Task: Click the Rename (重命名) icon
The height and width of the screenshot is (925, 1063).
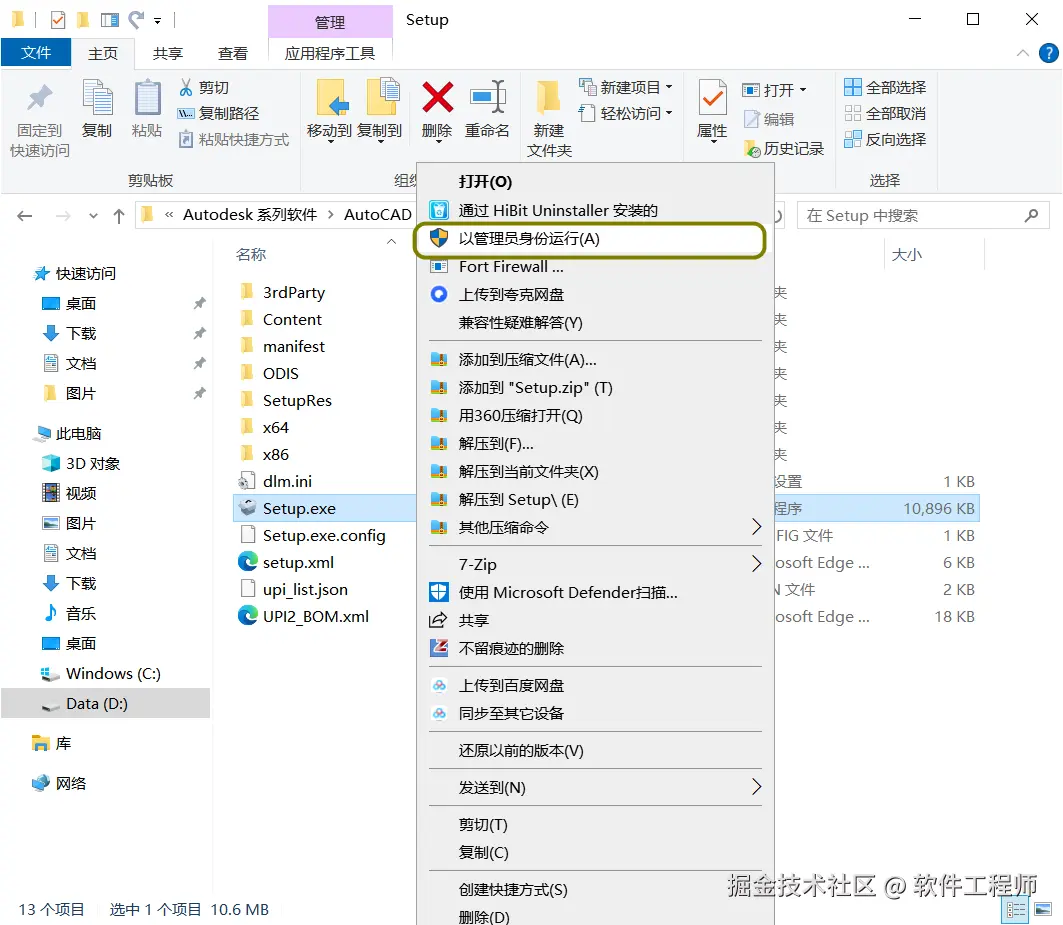Action: pos(487,98)
